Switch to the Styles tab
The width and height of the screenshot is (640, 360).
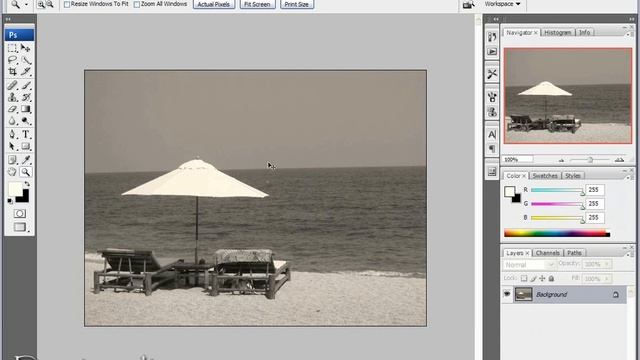(x=573, y=176)
